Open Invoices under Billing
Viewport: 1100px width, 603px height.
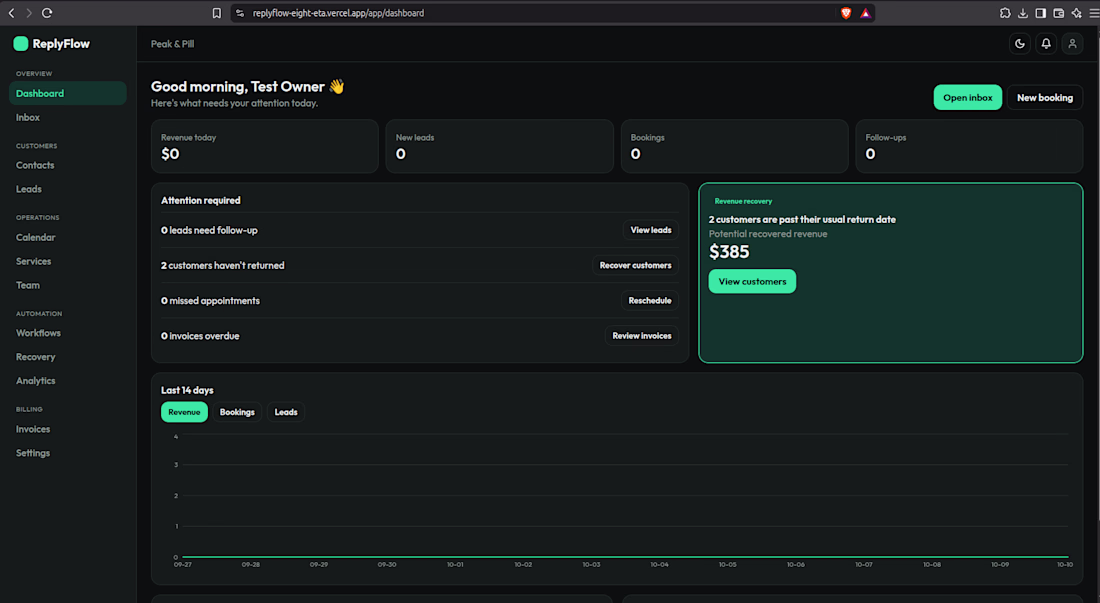coord(33,428)
